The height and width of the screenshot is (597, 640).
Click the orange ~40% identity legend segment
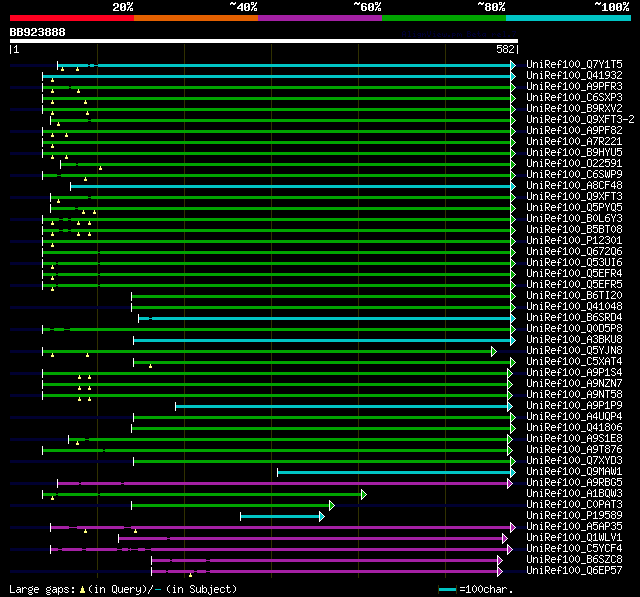(x=196, y=18)
